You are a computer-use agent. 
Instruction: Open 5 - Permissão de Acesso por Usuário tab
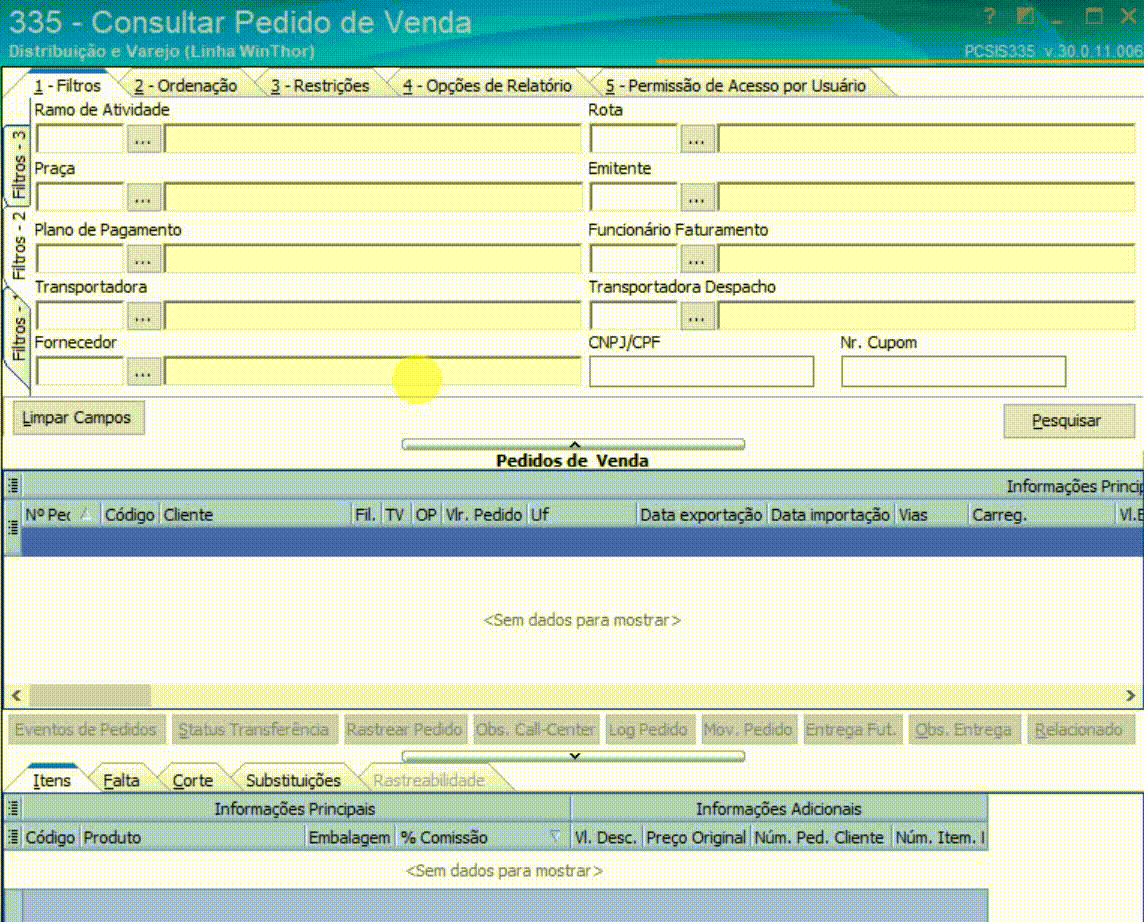tap(735, 85)
